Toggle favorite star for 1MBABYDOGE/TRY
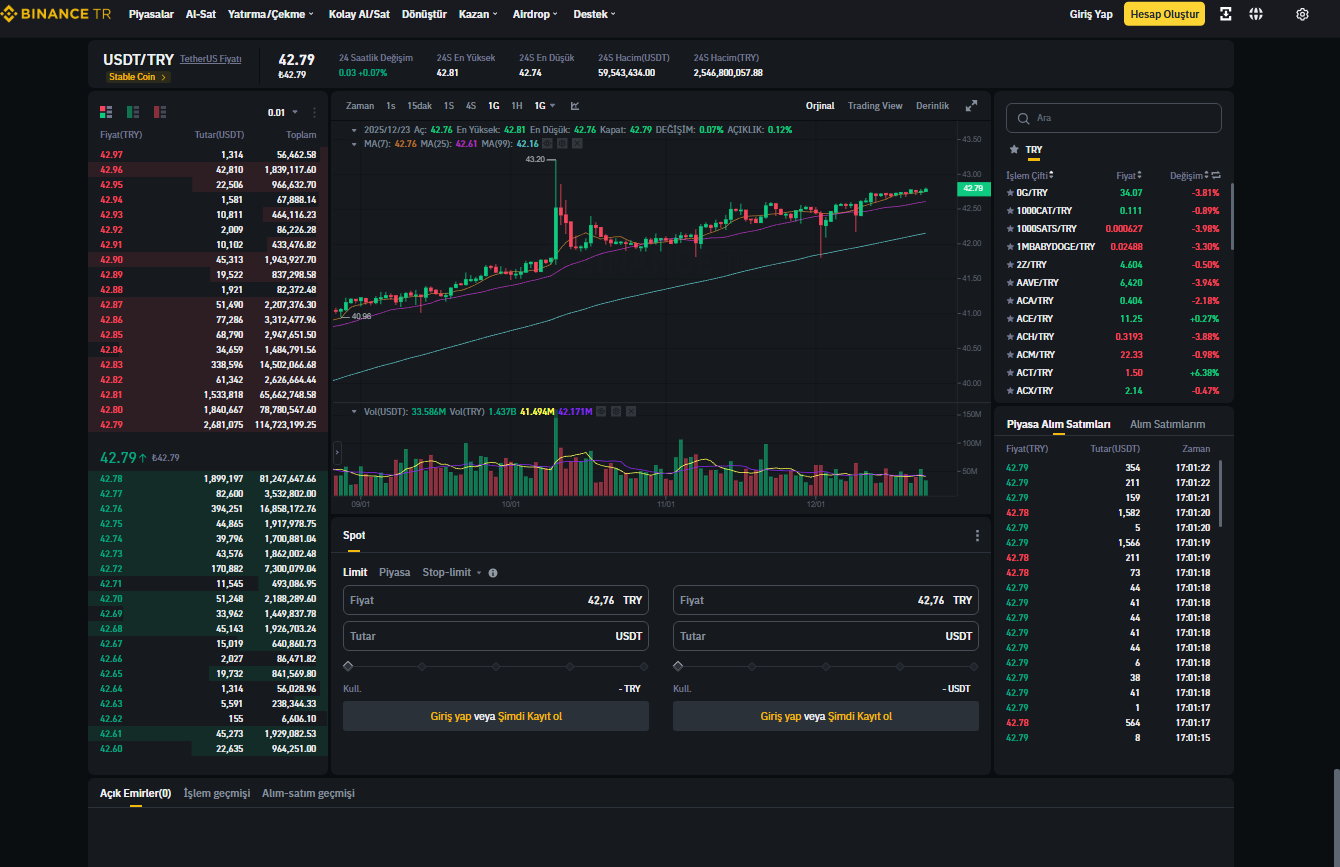The image size is (1340, 867). click(x=1010, y=247)
